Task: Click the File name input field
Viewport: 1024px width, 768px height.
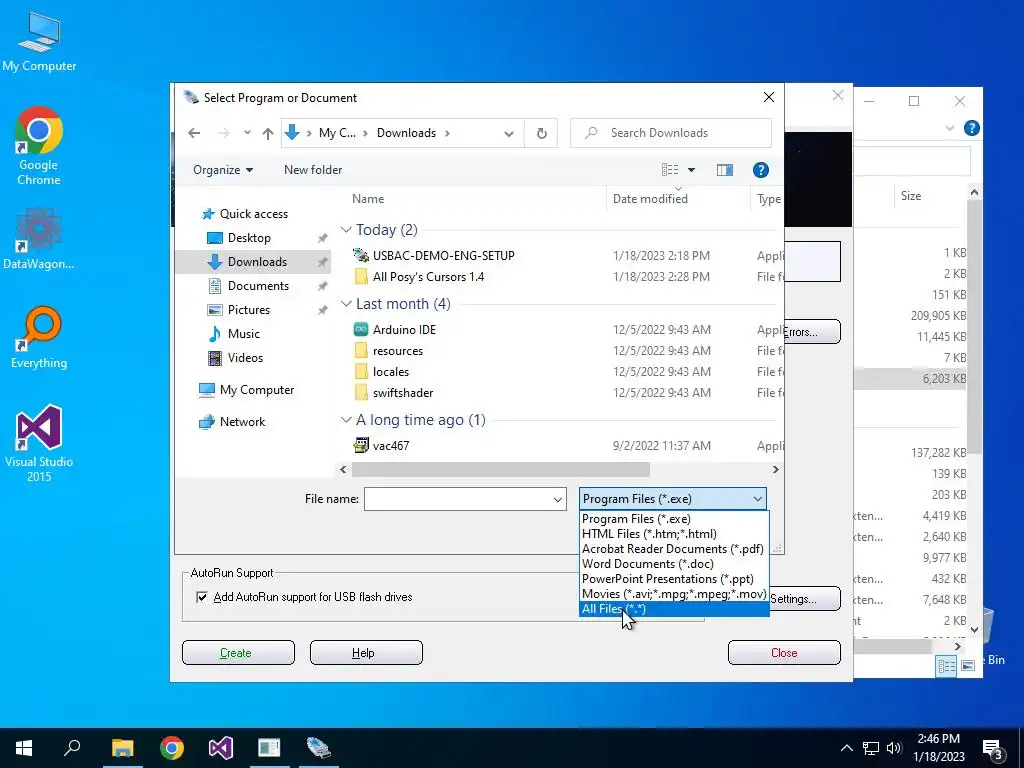Action: coord(457,500)
